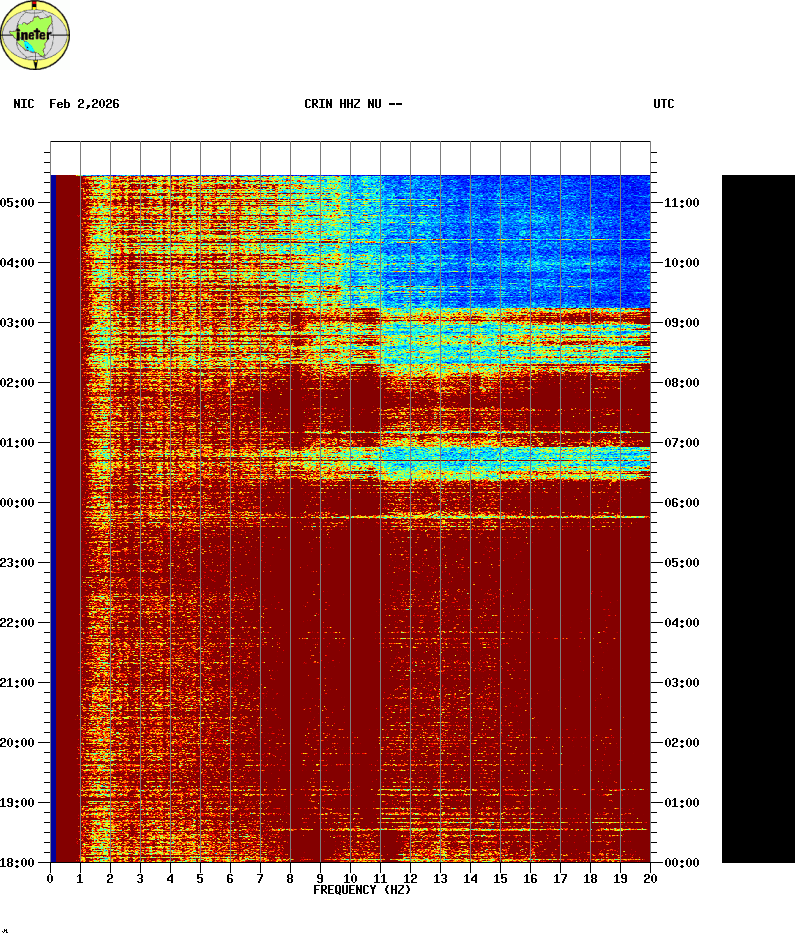Click the 21:00 time label
Screen dimensions: 802x942
pos(18,682)
